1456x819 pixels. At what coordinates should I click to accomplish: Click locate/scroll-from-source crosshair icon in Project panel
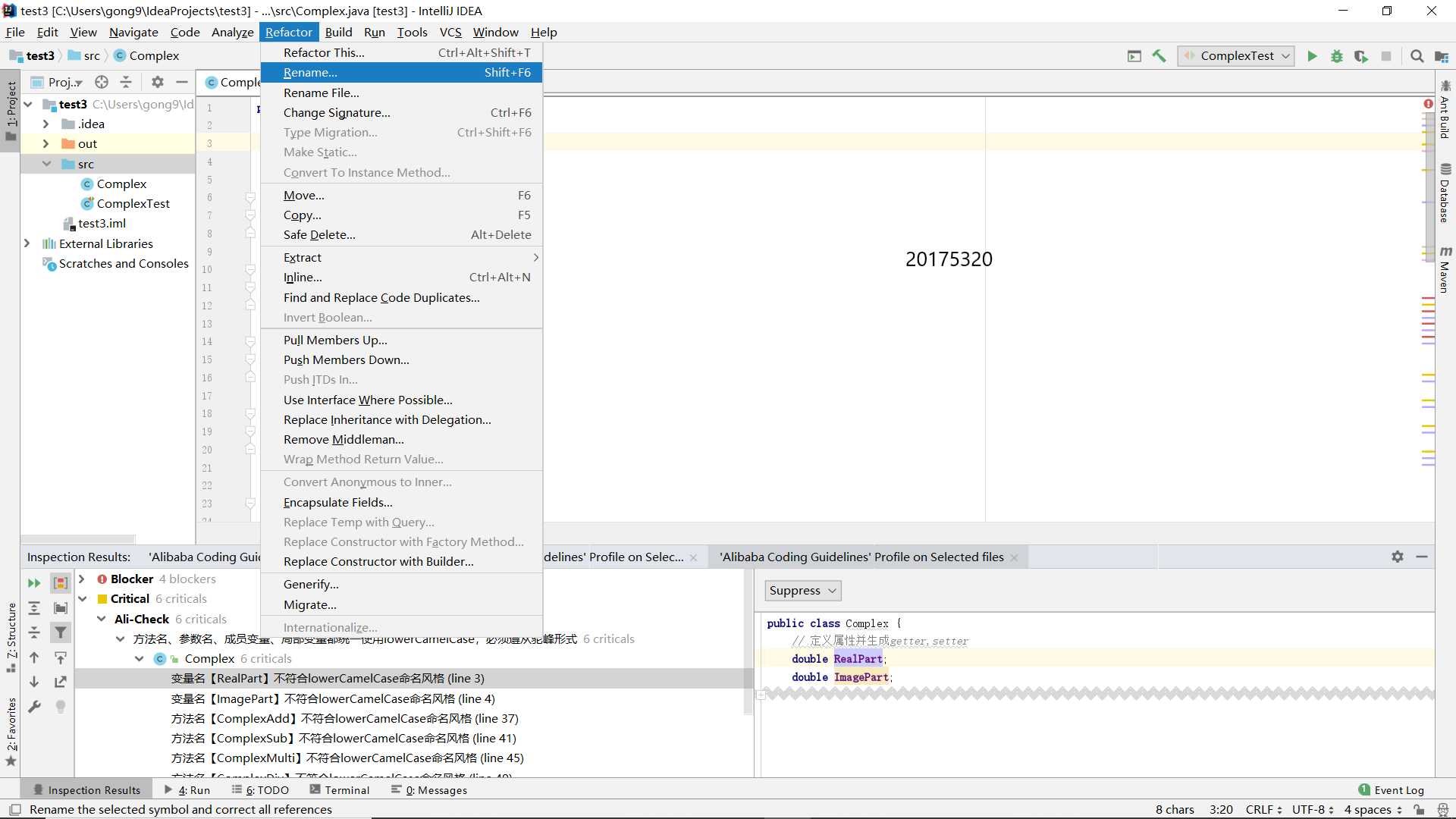point(102,82)
